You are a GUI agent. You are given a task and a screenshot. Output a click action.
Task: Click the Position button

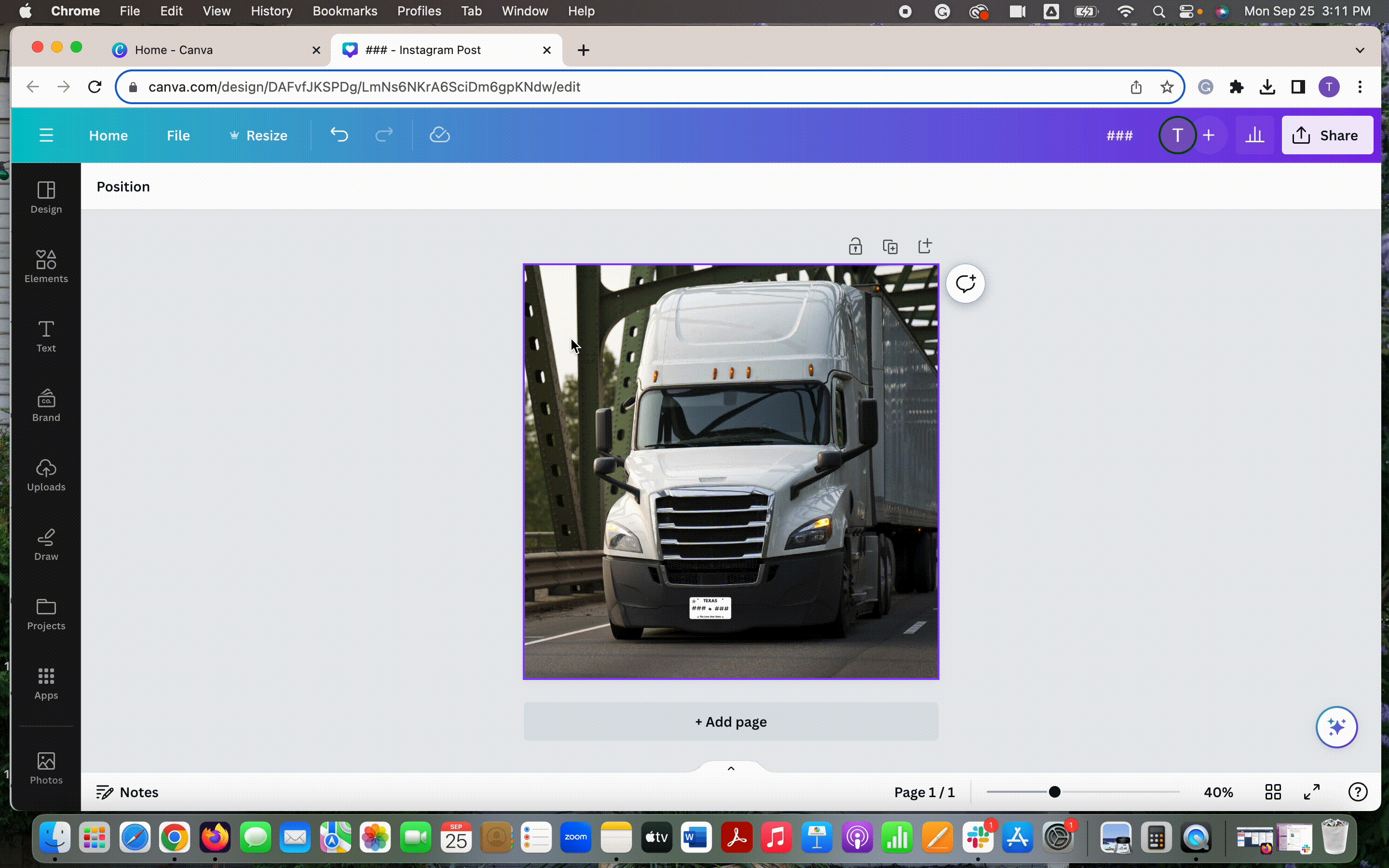123,187
